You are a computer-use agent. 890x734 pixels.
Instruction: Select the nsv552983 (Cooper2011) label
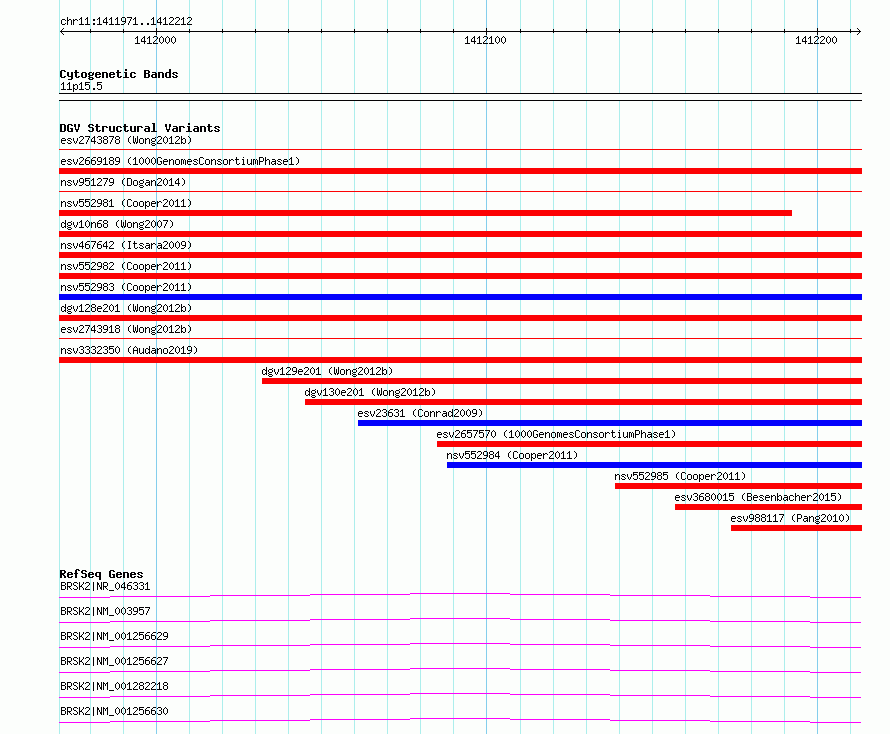coord(126,287)
